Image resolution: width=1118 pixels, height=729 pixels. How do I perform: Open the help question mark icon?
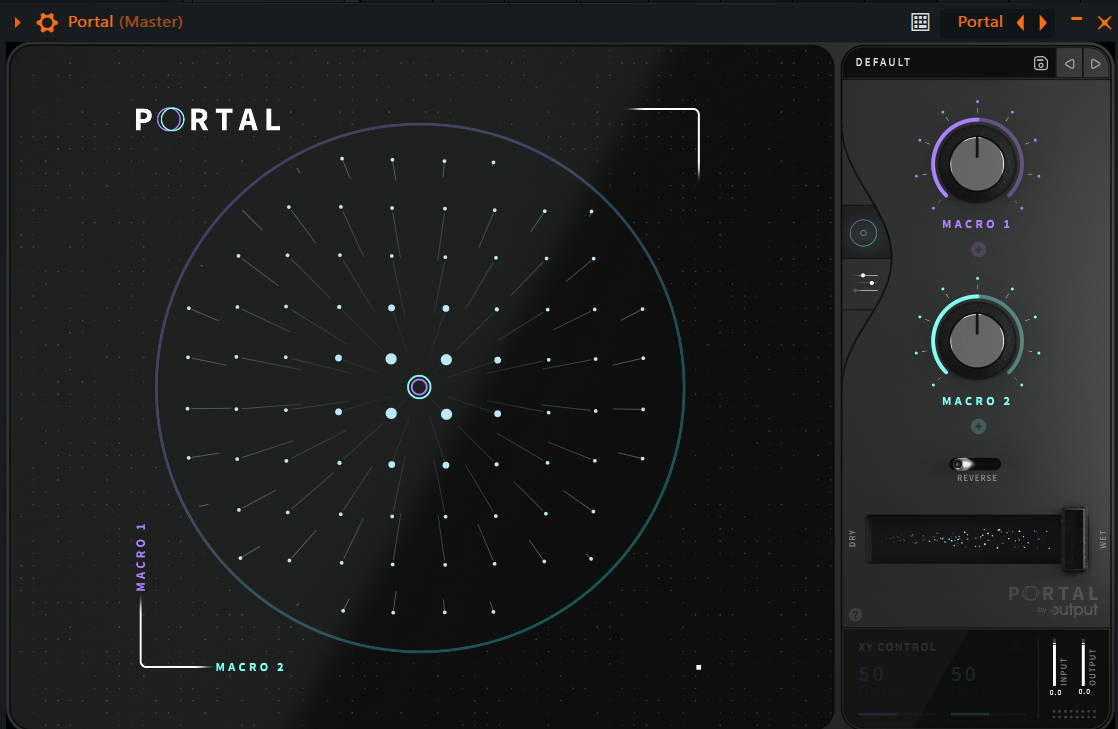pyautogui.click(x=855, y=615)
